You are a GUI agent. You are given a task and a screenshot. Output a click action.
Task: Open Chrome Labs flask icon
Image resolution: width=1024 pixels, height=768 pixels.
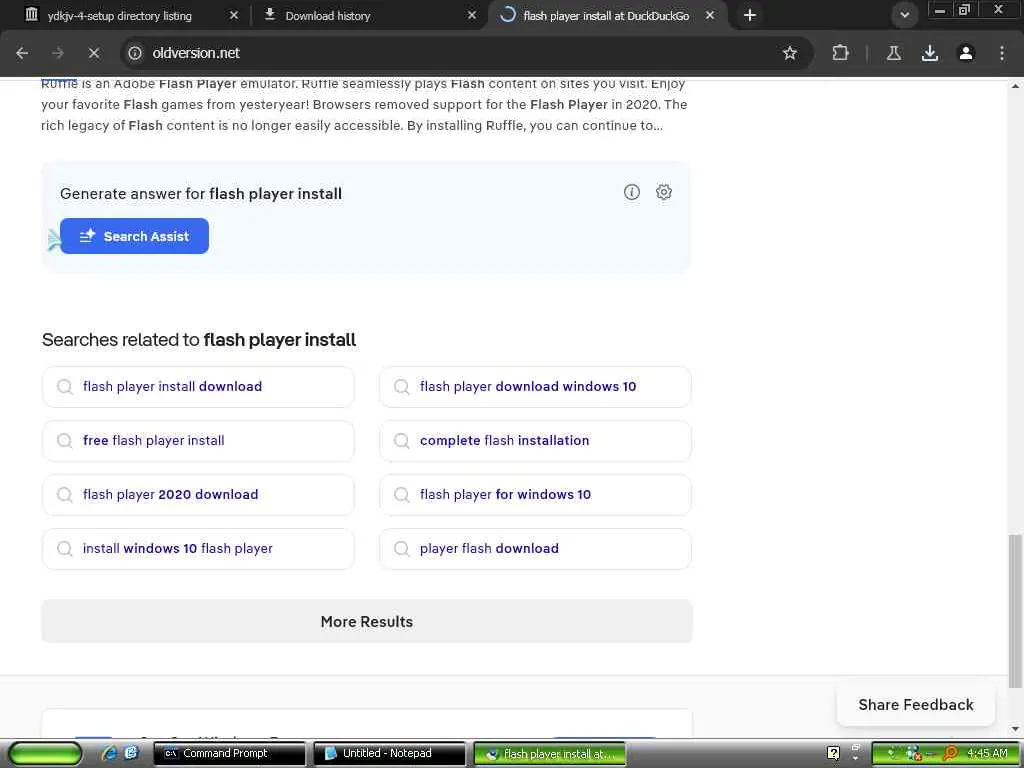(x=894, y=53)
